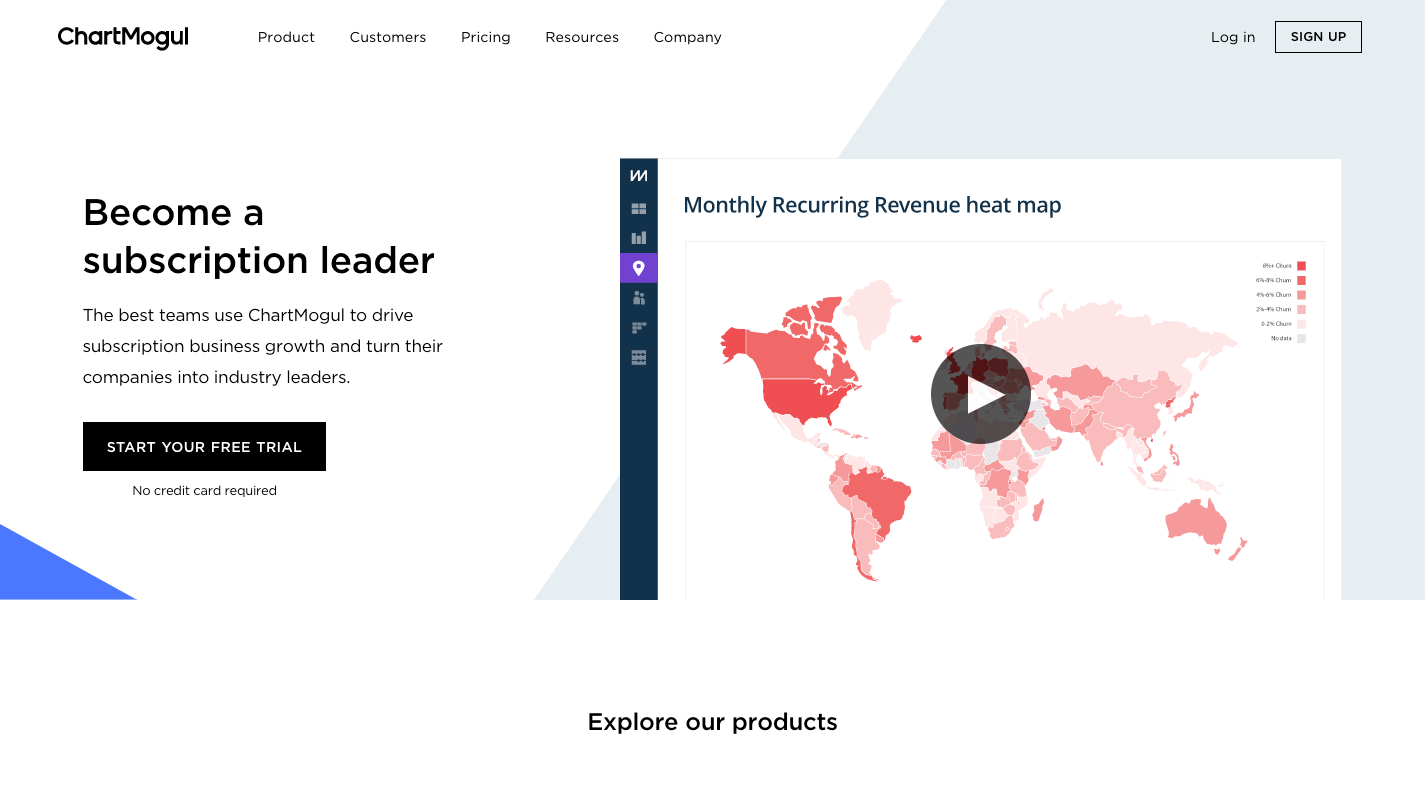This screenshot has width=1425, height=789.
Task: Select the bar chart icon in sidebar
Action: pos(638,238)
